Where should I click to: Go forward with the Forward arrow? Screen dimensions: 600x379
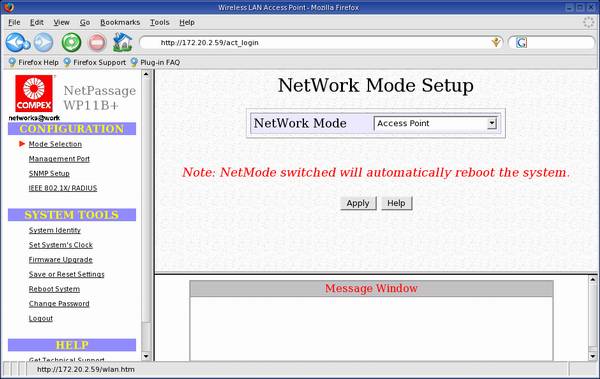[x=43, y=42]
